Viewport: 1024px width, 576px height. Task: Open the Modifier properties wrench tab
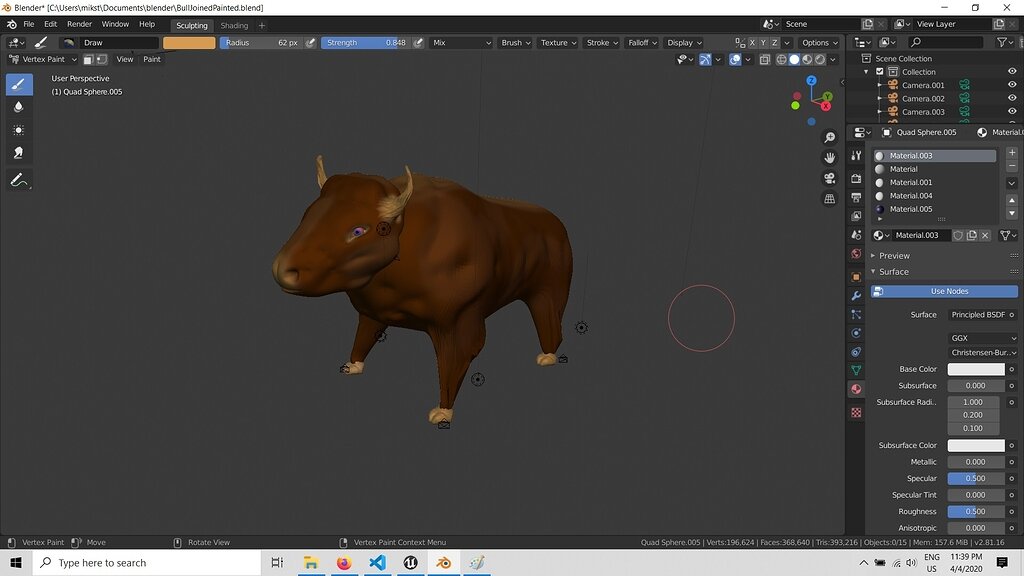click(856, 296)
